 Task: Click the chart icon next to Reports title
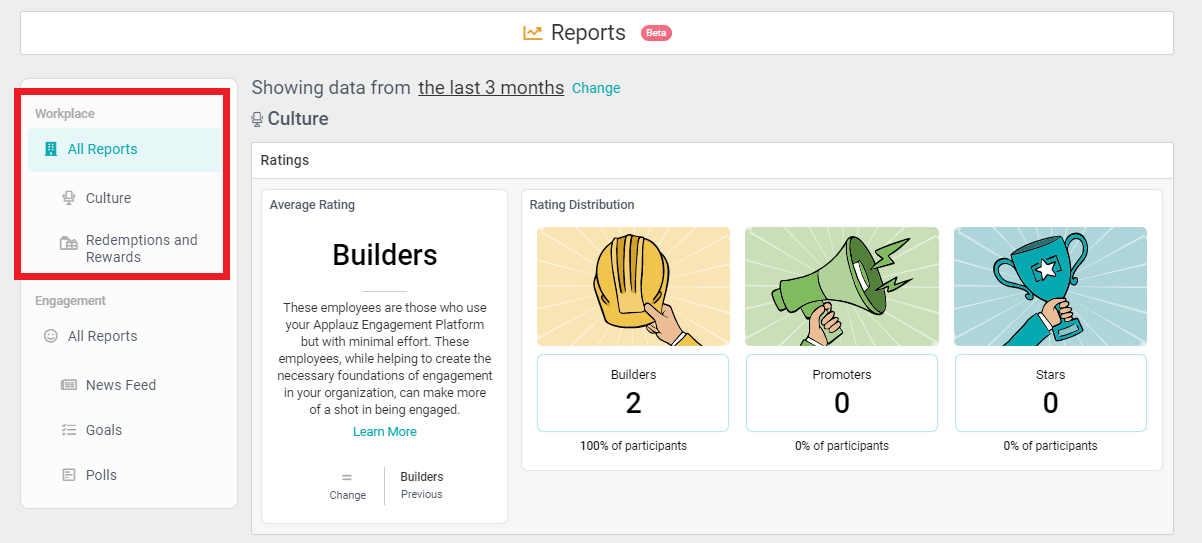pos(533,33)
